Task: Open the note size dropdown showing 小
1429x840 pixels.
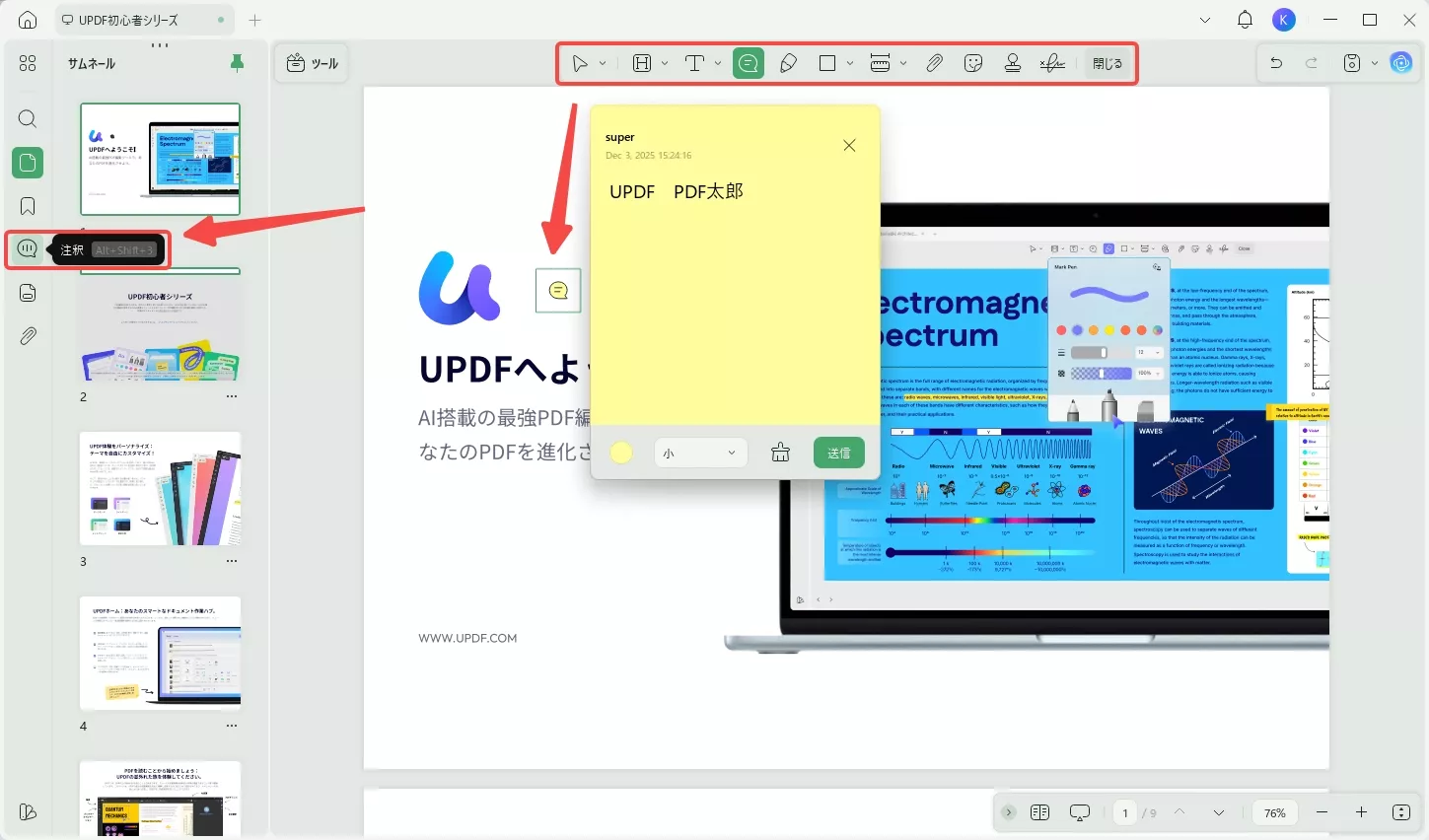Action: point(700,453)
